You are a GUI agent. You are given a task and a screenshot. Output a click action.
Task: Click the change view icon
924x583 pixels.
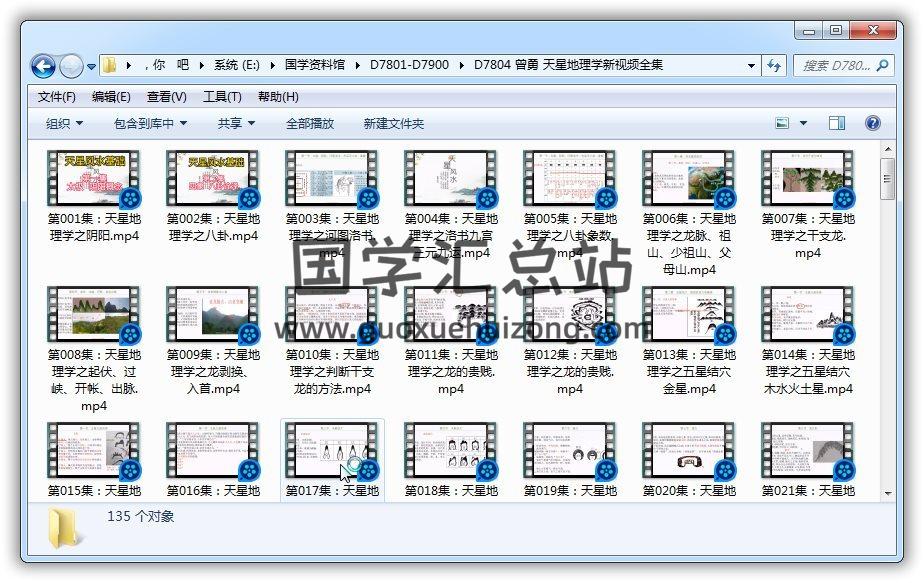point(783,123)
